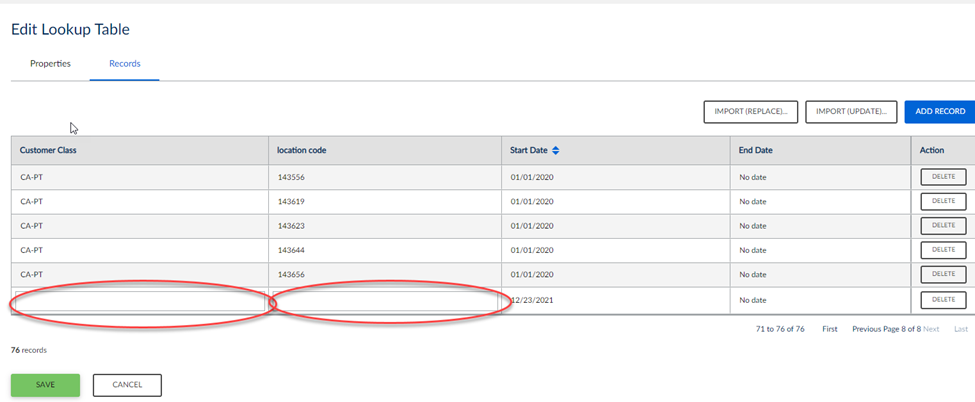Delete the record with location code 143556

pos(943,177)
